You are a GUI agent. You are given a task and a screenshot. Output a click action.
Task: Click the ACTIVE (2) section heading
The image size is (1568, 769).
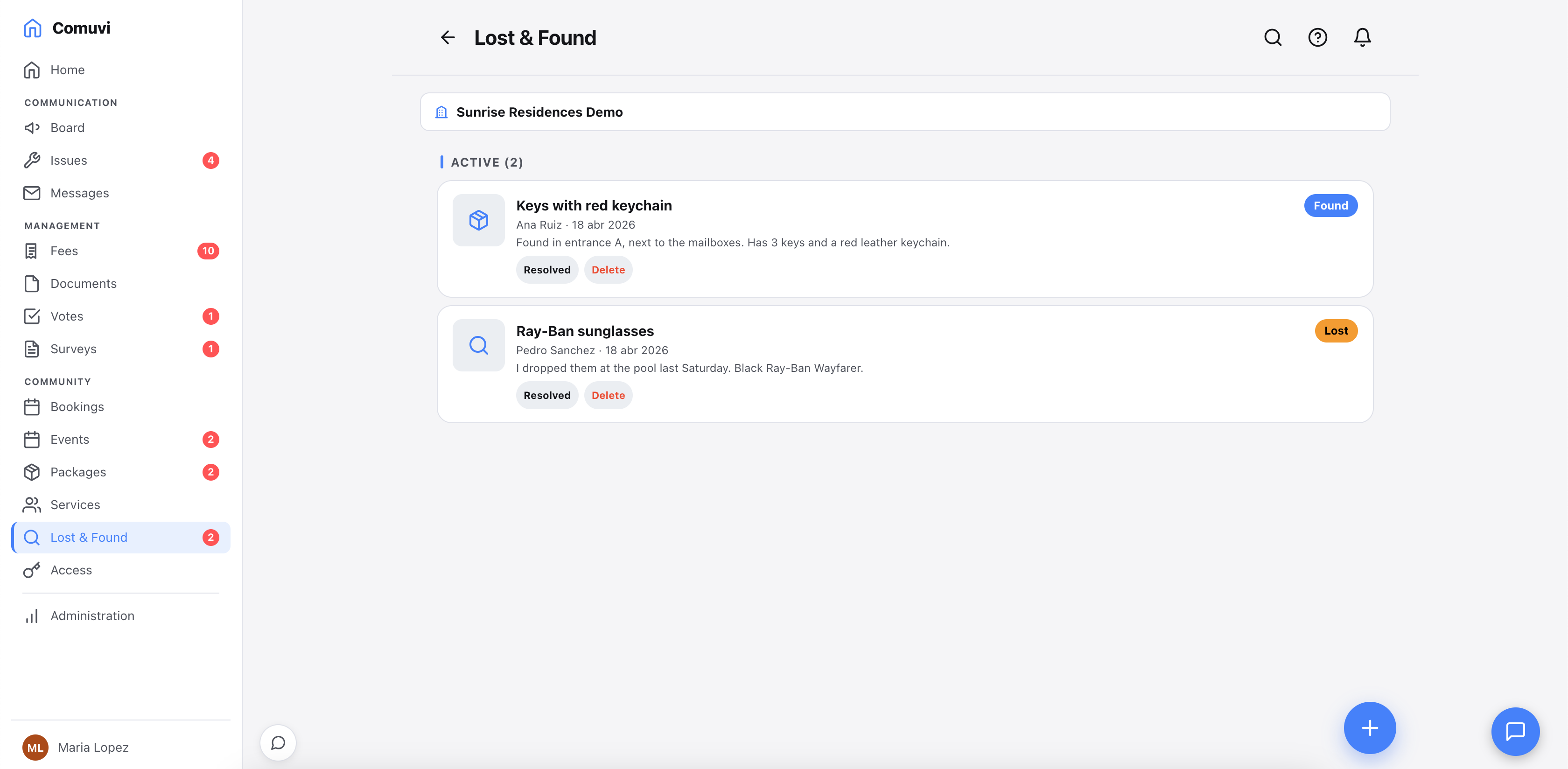pyautogui.click(x=487, y=162)
